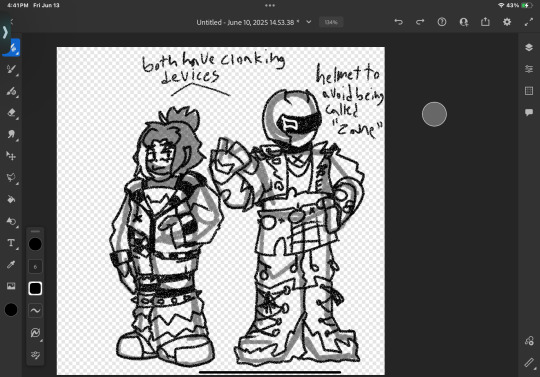Choose the Type tool
This screenshot has height=377, width=540.
(x=11, y=243)
